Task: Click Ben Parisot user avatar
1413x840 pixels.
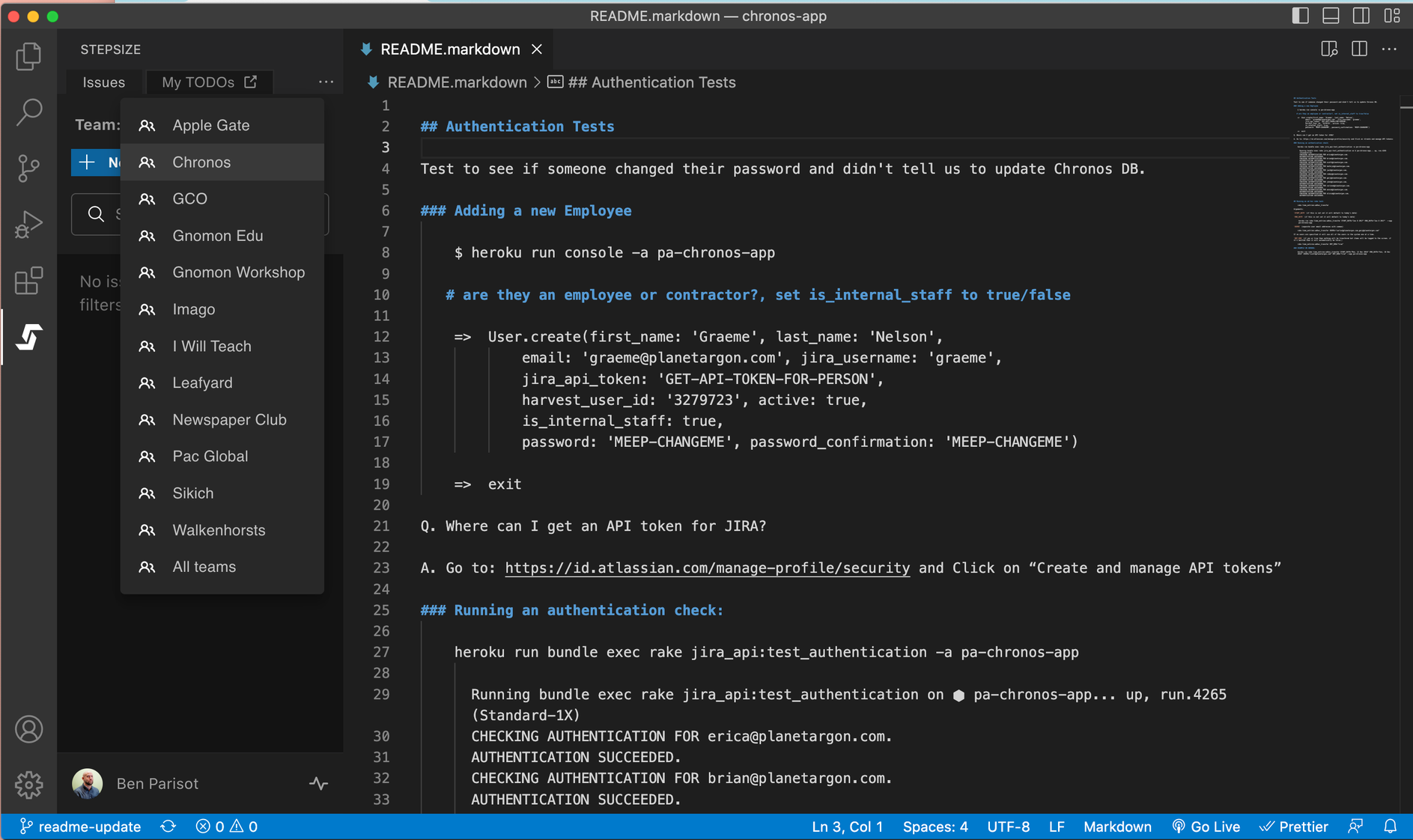Action: coord(88,784)
